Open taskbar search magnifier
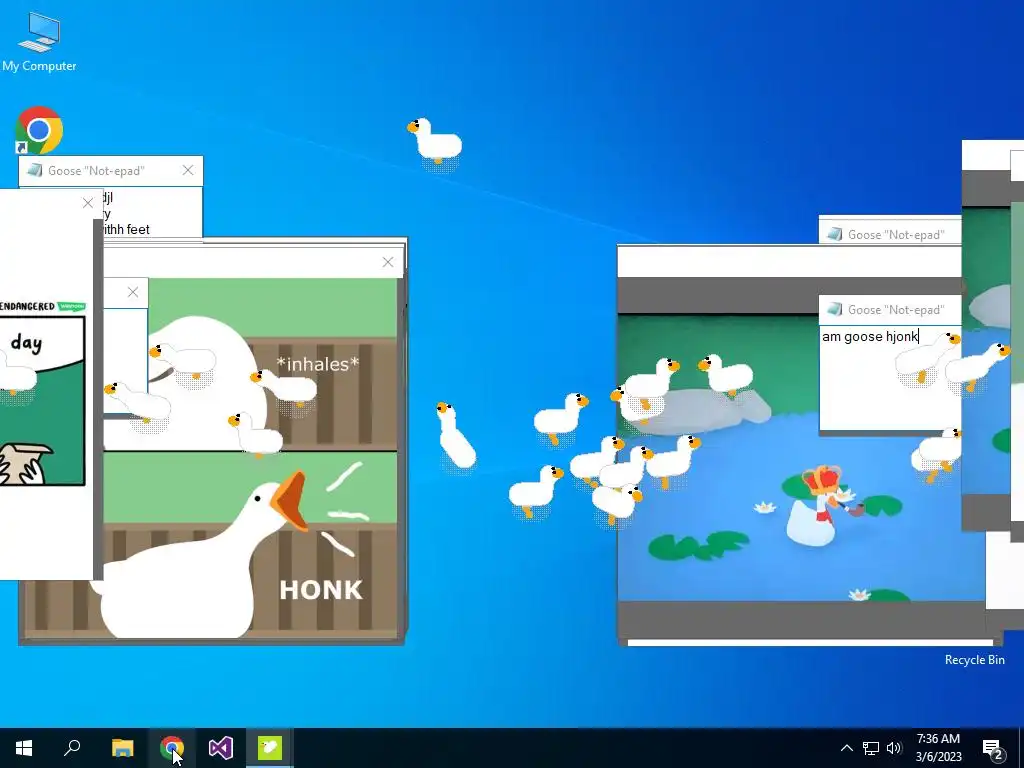This screenshot has height=768, width=1024. click(72, 748)
